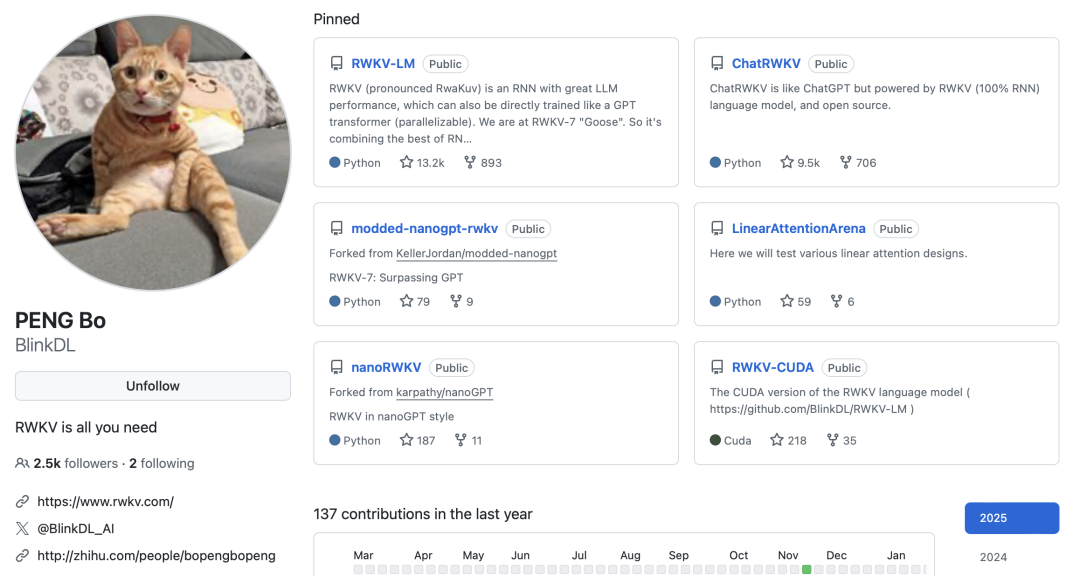The height and width of the screenshot is (576, 1080).
Task: Open the star count of RWKV-LM
Action: pyautogui.click(x=422, y=163)
